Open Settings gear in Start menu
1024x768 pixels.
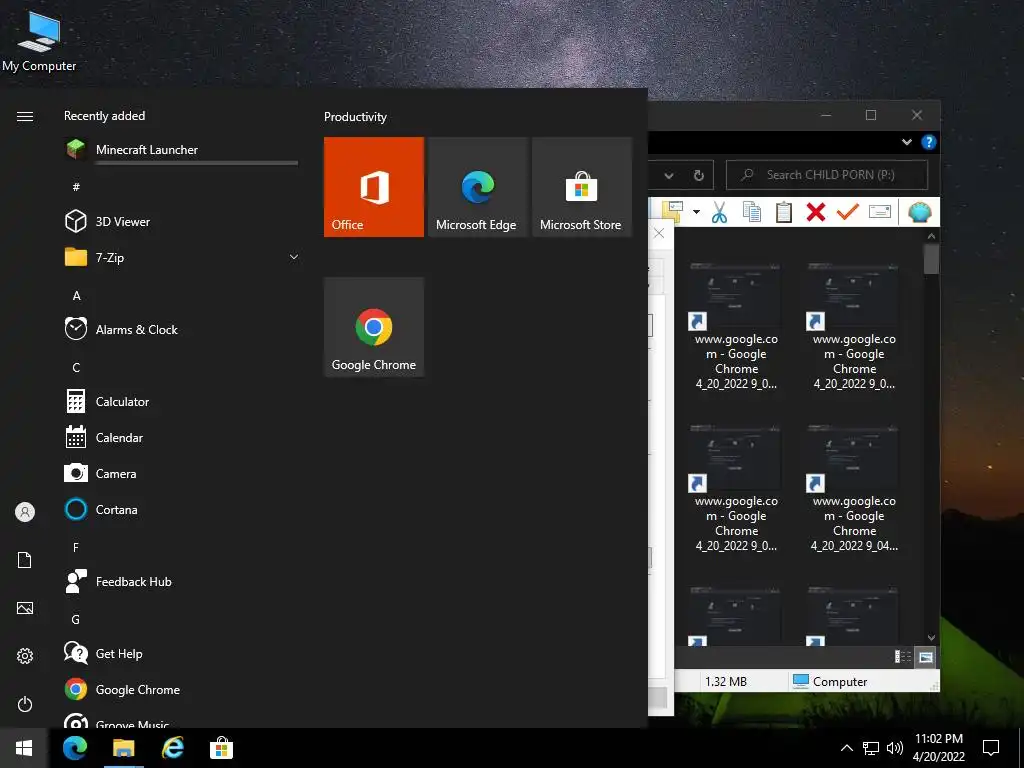(x=25, y=656)
